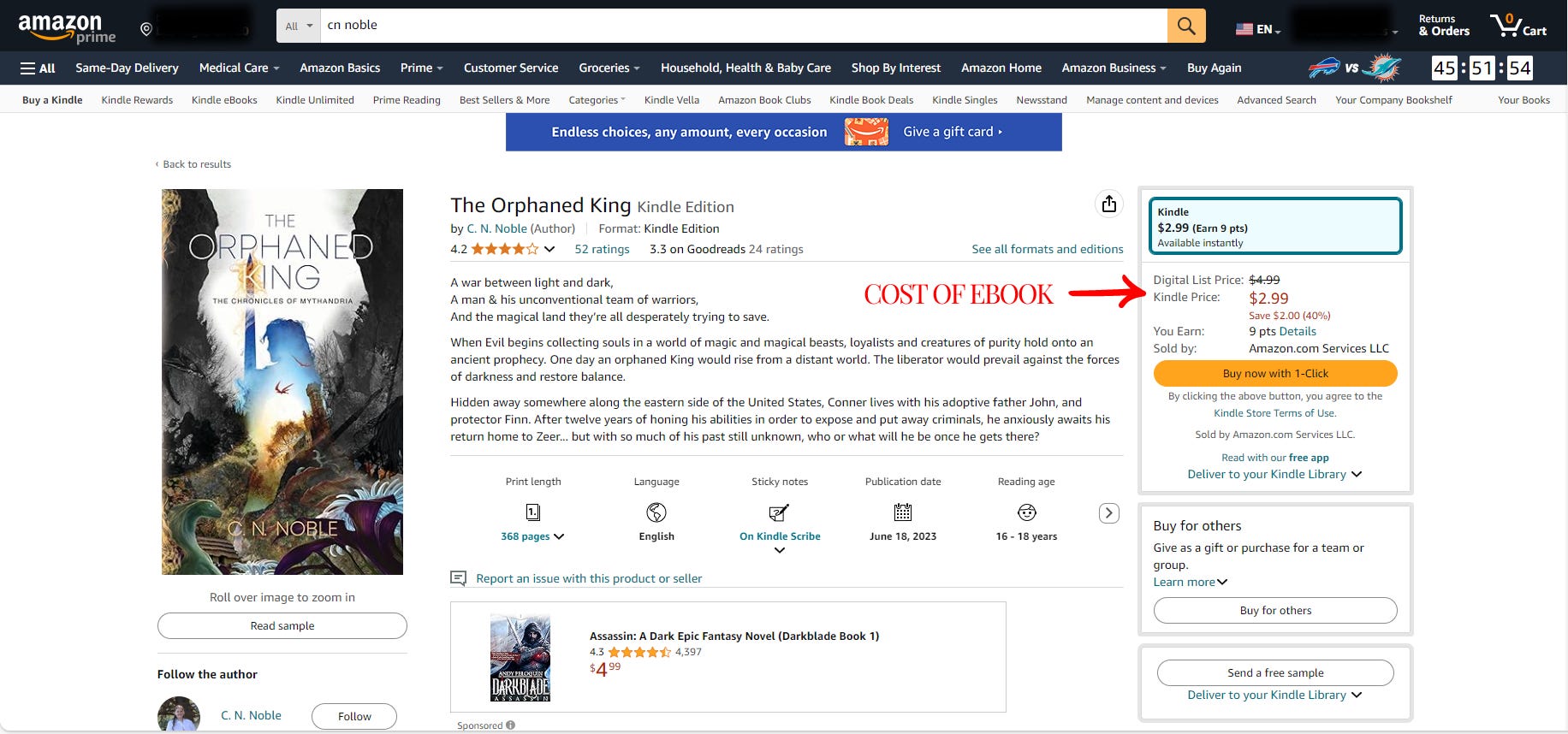The image size is (1568, 734).
Task: Click the print length page icon
Action: (x=532, y=512)
